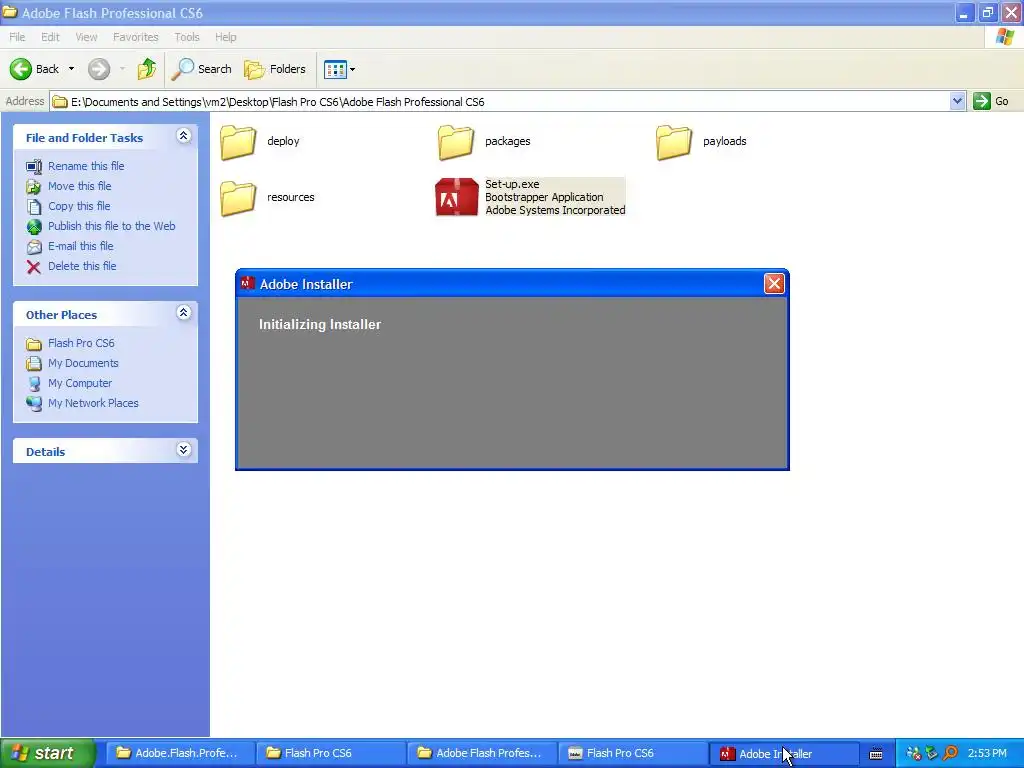Open the Favorites menu
Screen dimensions: 1024x768
coord(136,37)
